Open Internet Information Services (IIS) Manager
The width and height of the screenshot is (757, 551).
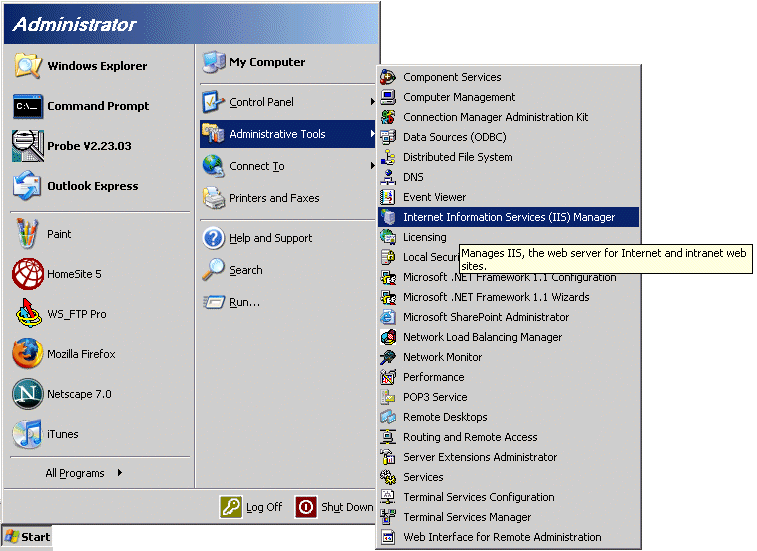pyautogui.click(x=508, y=217)
